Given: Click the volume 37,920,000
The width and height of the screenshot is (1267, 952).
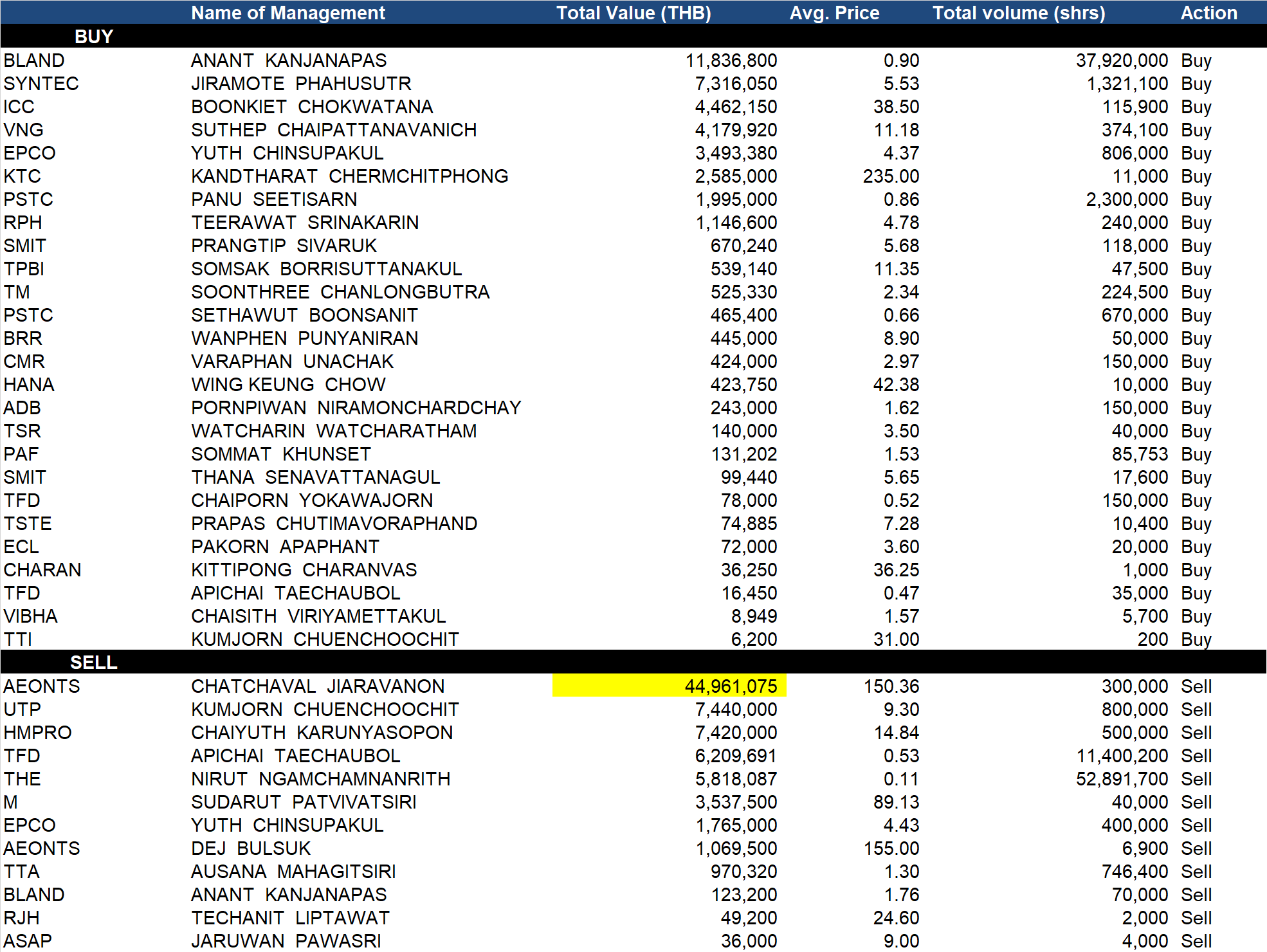Looking at the screenshot, I should click(x=1122, y=60).
